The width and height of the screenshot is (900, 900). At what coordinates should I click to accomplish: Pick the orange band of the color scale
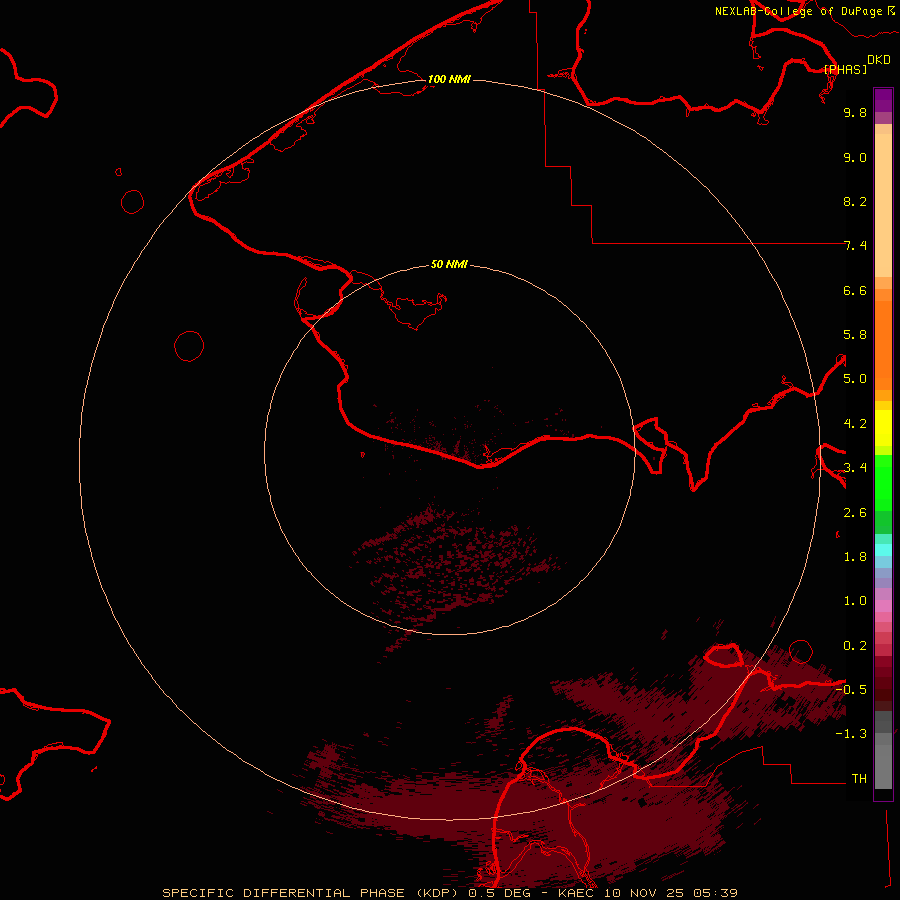pos(883,345)
